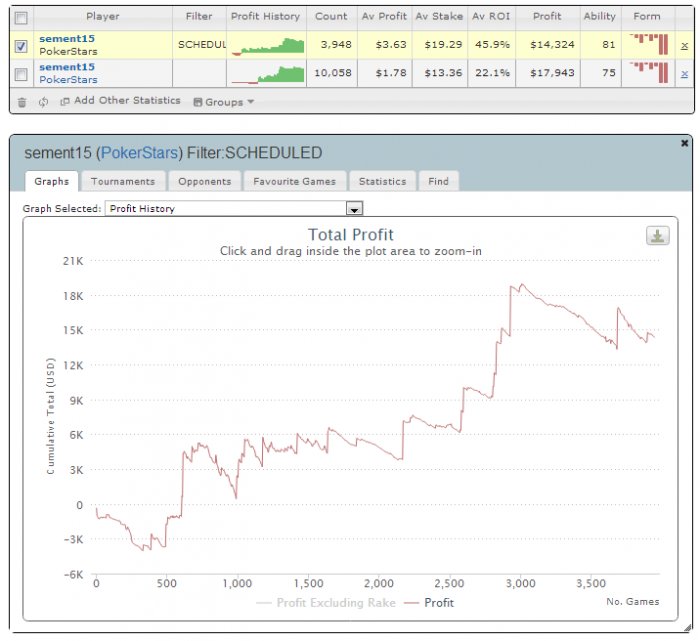This screenshot has width=700, height=641.
Task: Uncheck the SCHEDULED sement15 row checkbox
Action: coord(21,46)
